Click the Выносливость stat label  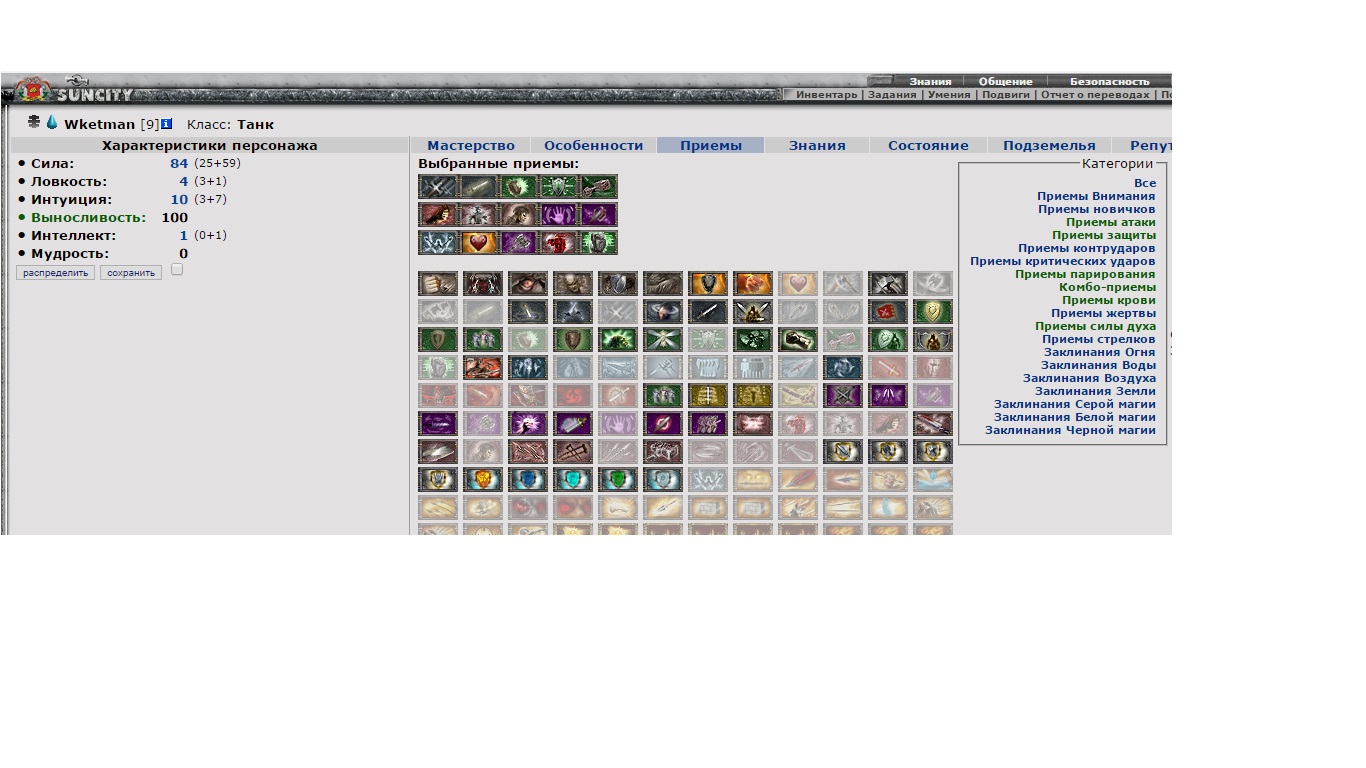pos(88,218)
